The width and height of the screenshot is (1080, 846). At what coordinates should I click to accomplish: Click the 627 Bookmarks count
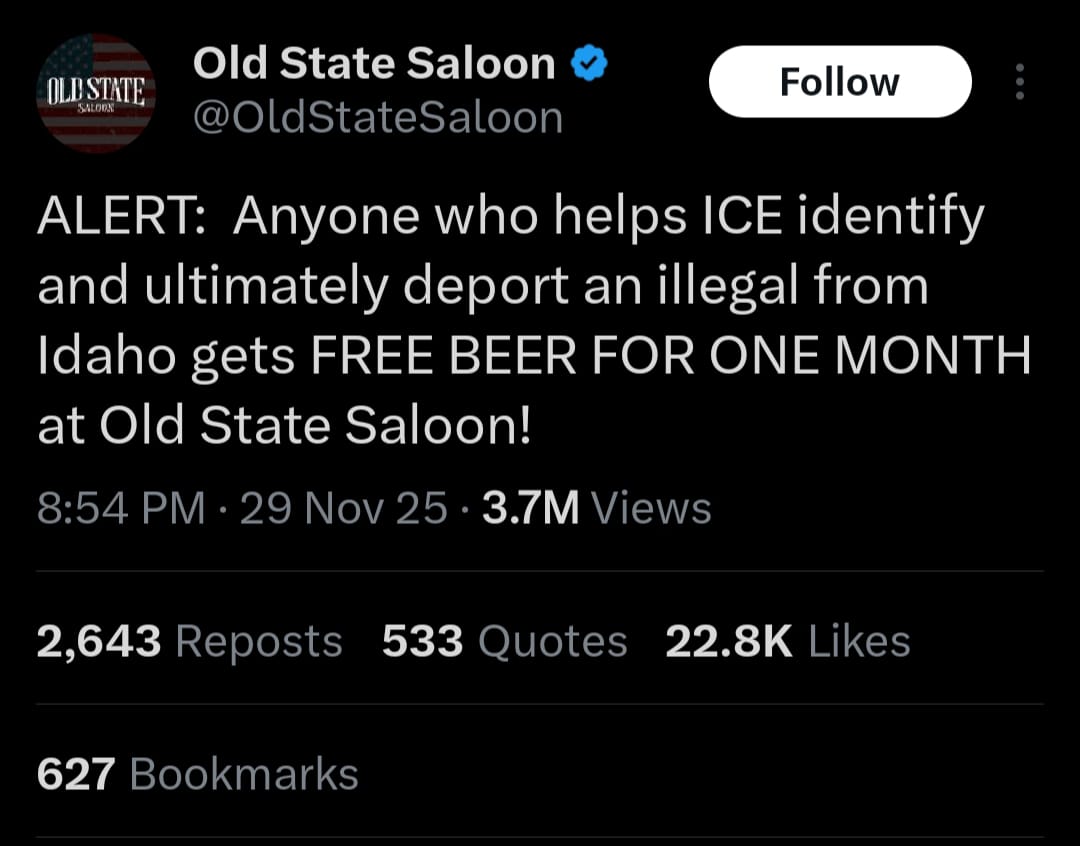pos(197,775)
